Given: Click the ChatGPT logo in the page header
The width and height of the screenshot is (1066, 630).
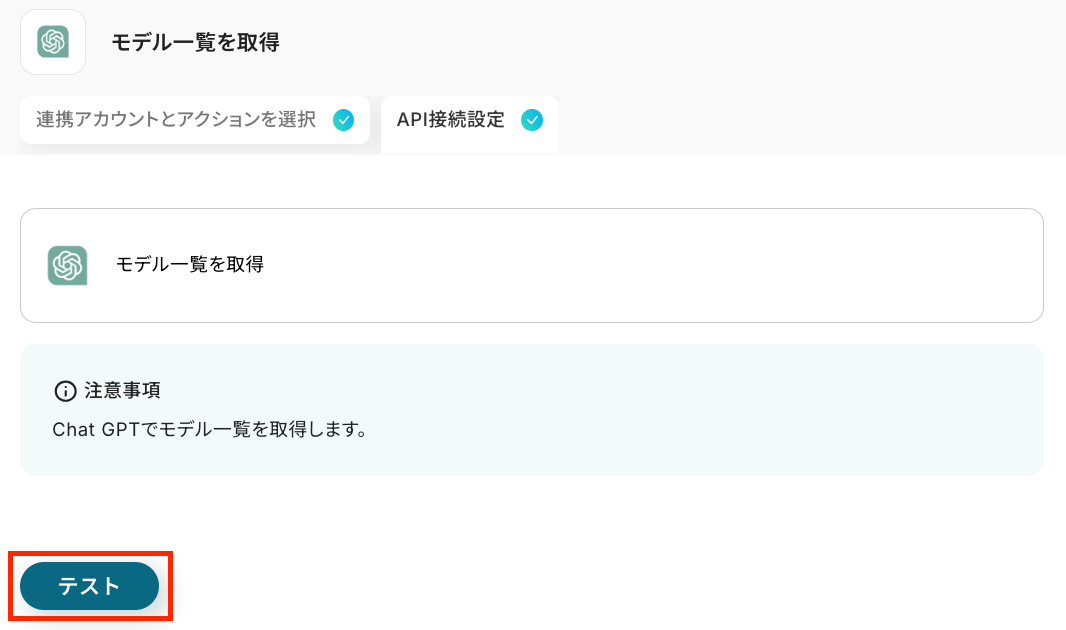Looking at the screenshot, I should 53,42.
